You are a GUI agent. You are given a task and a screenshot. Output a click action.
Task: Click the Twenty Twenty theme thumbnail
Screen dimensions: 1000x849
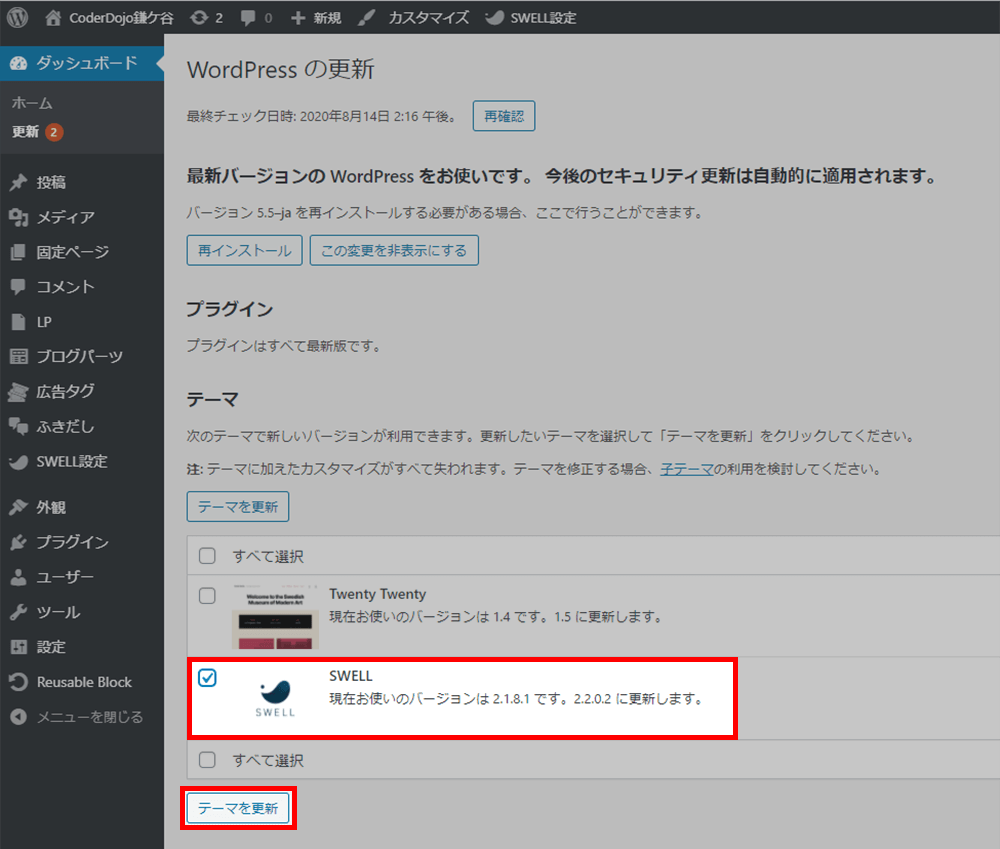point(276,616)
